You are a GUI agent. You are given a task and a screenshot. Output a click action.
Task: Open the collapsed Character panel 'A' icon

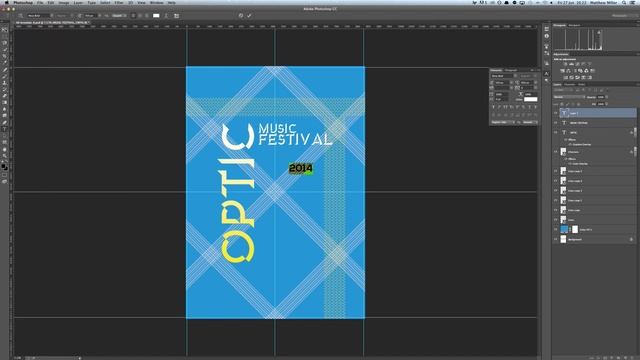pyautogui.click(x=547, y=73)
